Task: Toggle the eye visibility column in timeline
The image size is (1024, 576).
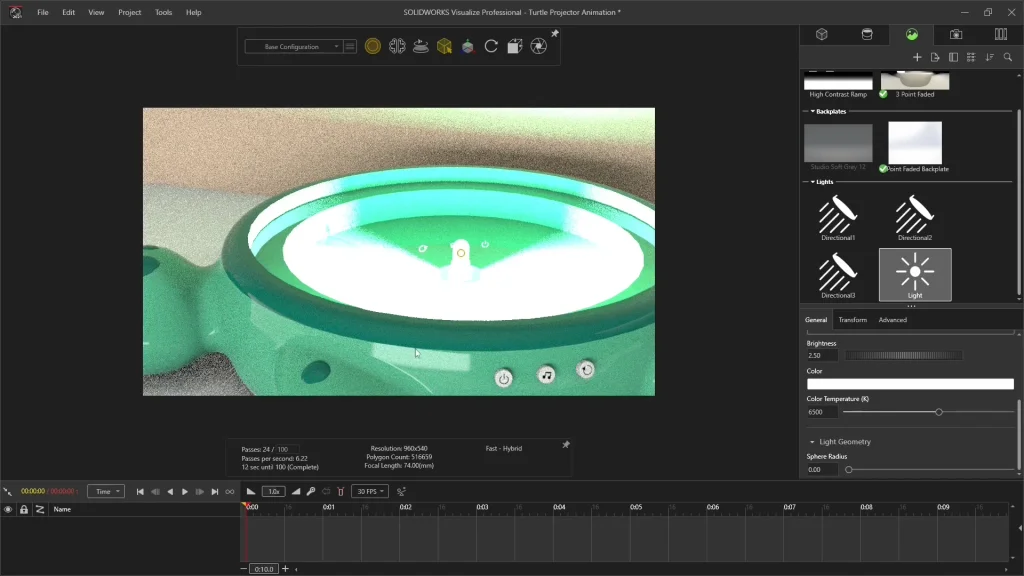Action: 8,509
